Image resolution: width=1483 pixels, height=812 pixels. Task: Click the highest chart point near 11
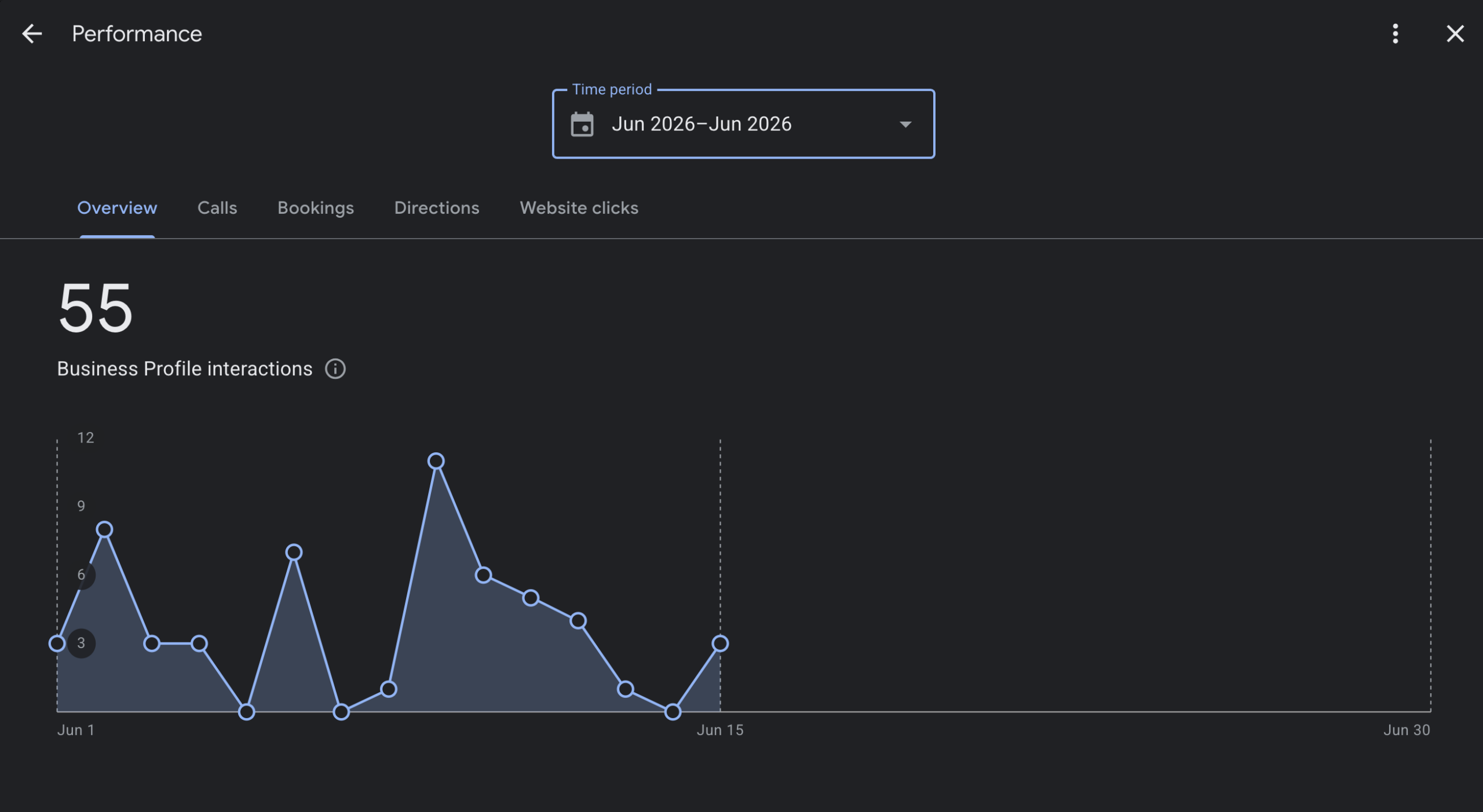(x=436, y=461)
